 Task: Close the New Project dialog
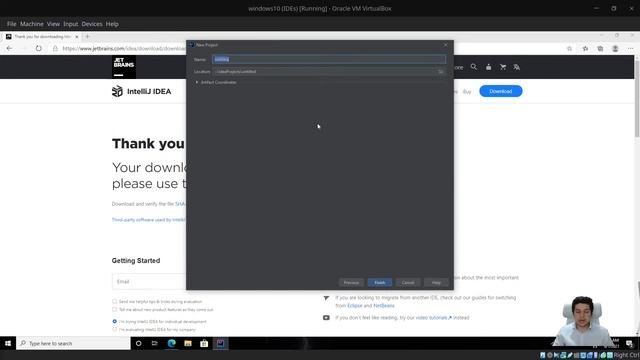coord(446,44)
